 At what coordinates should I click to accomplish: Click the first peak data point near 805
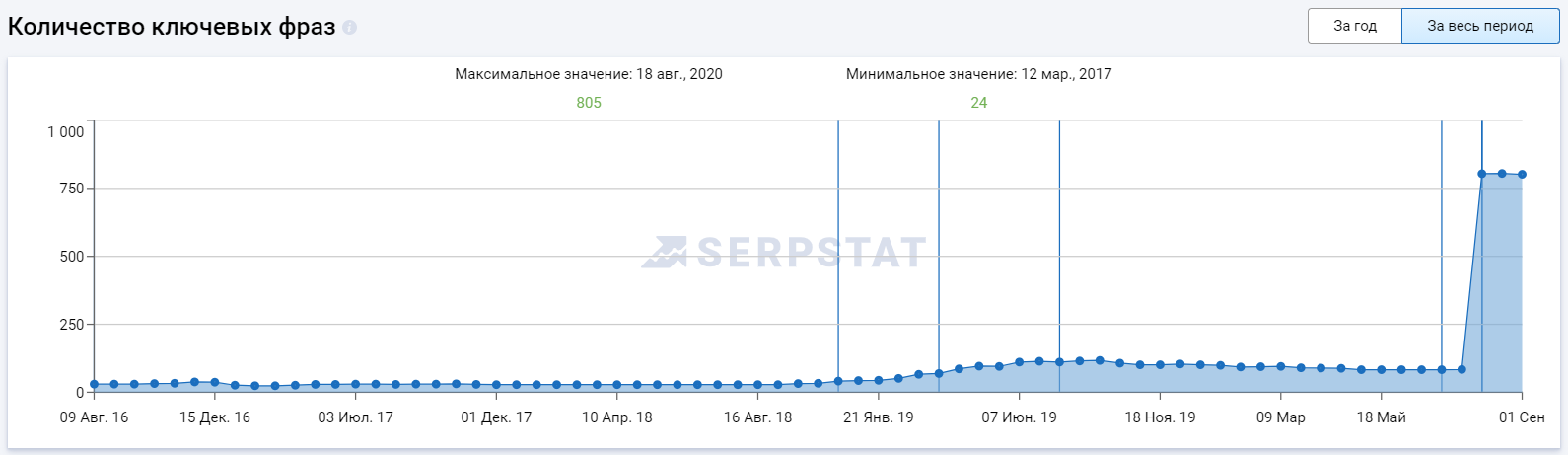[1481, 174]
